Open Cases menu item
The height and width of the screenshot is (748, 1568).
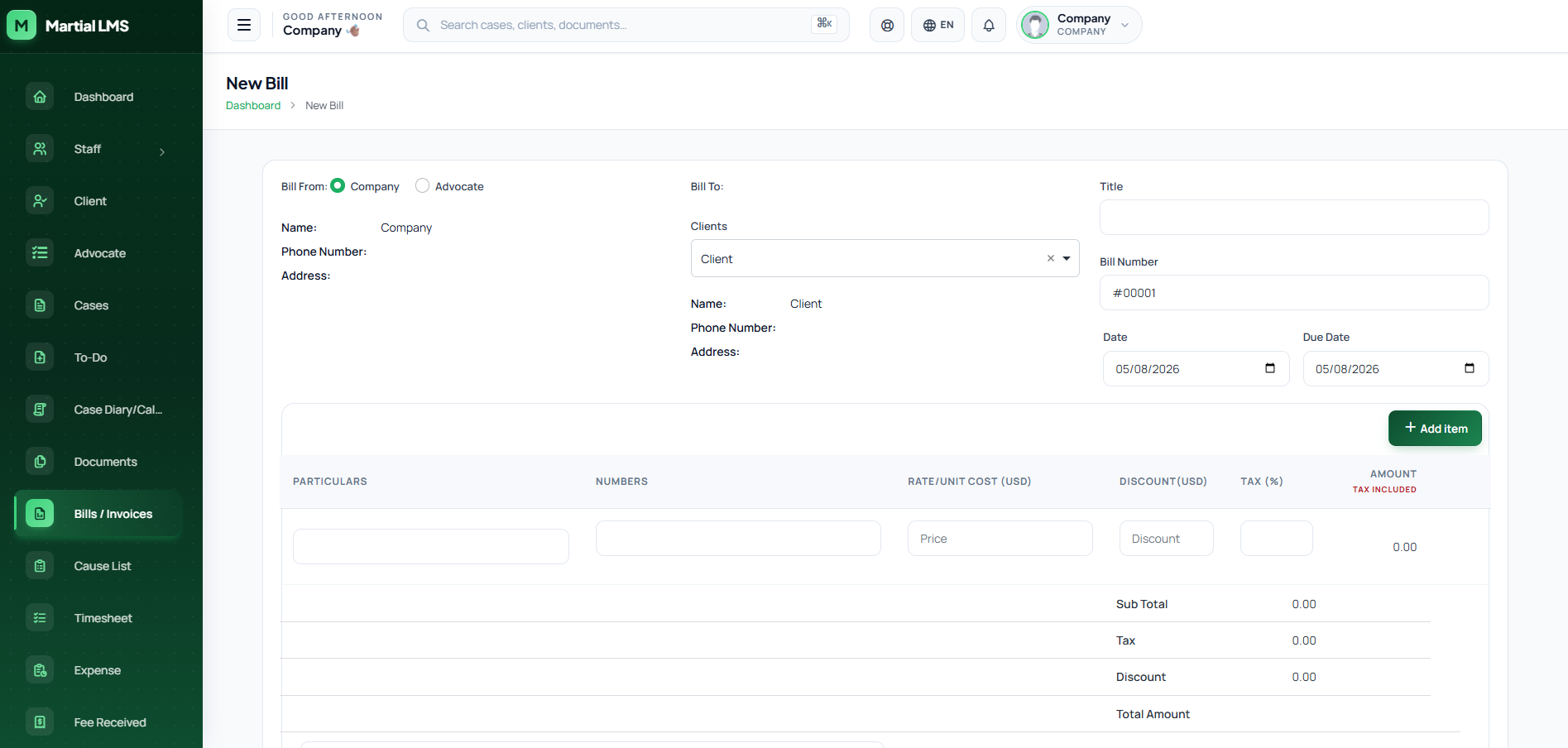point(91,305)
